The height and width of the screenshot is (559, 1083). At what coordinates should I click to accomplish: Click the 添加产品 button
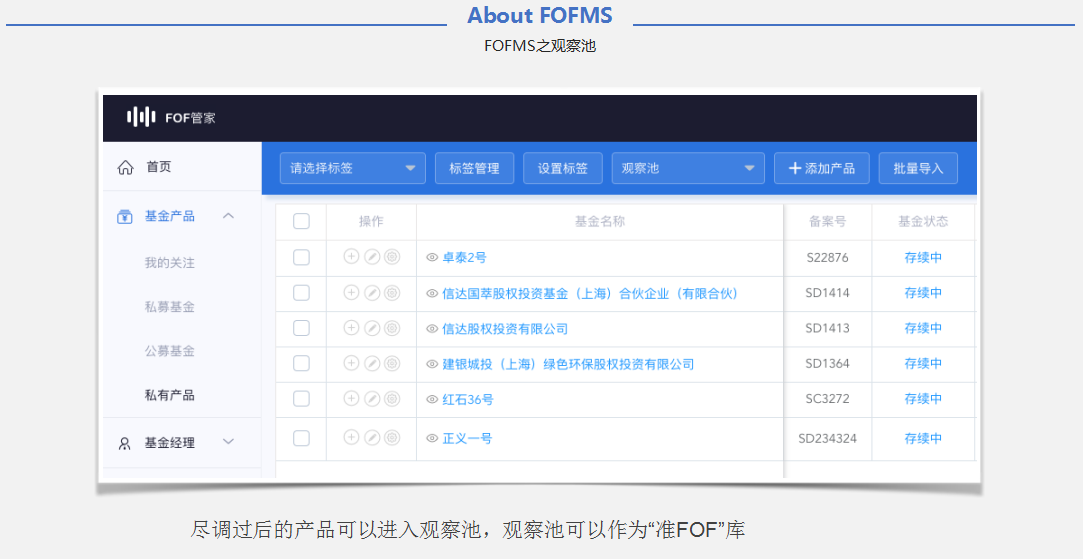821,168
